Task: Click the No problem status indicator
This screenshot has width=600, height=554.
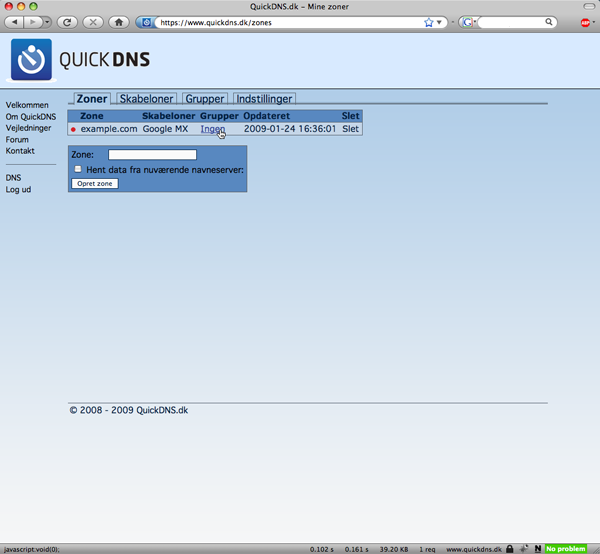Action: [x=566, y=549]
